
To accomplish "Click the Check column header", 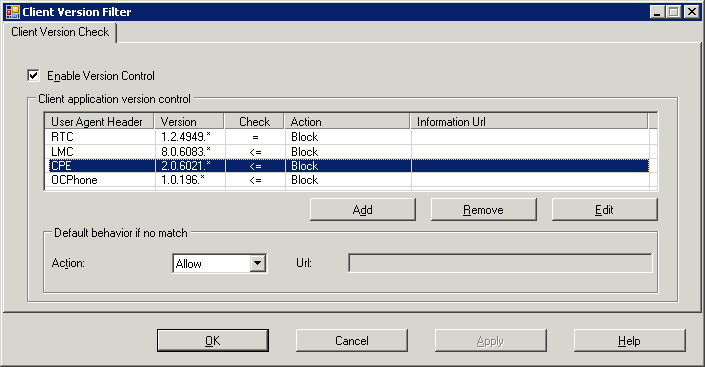I will 254,121.
